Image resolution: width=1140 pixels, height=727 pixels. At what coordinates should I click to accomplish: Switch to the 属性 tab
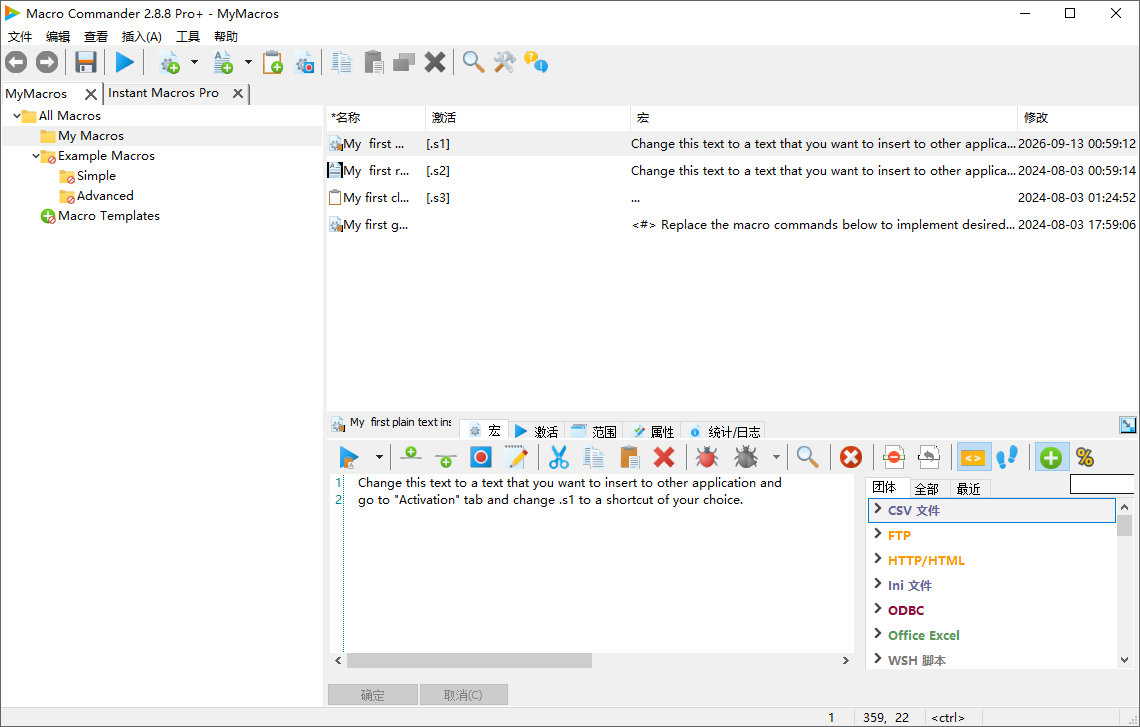(653, 431)
